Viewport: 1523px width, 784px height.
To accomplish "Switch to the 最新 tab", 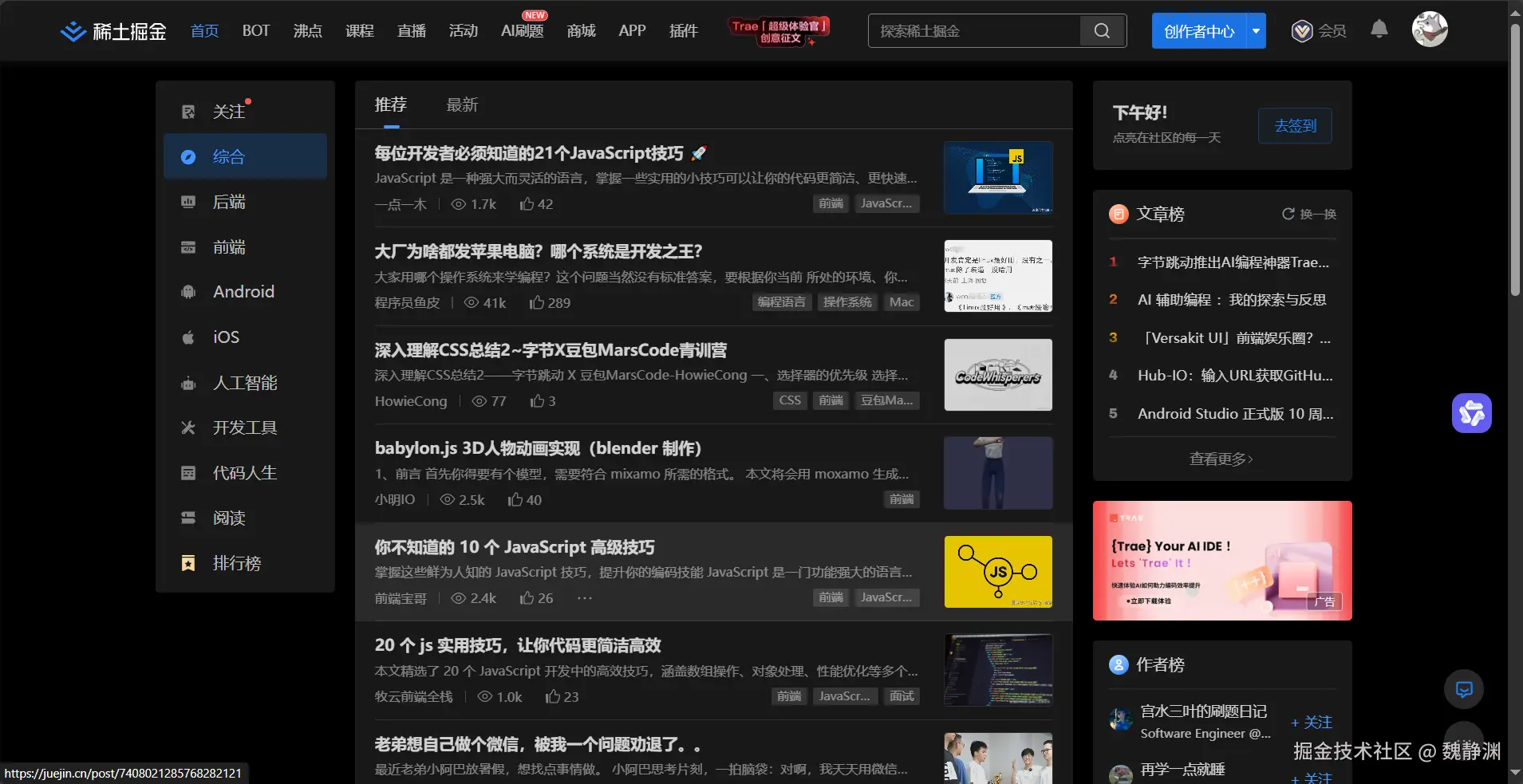I will 461,104.
